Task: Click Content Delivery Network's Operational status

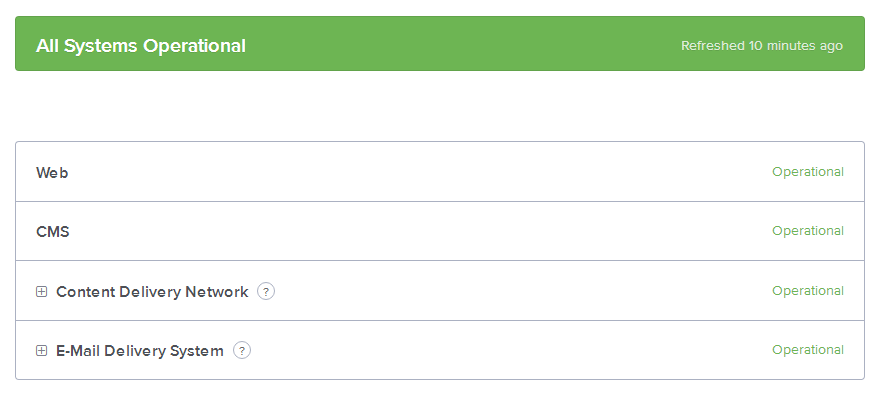Action: tap(807, 291)
